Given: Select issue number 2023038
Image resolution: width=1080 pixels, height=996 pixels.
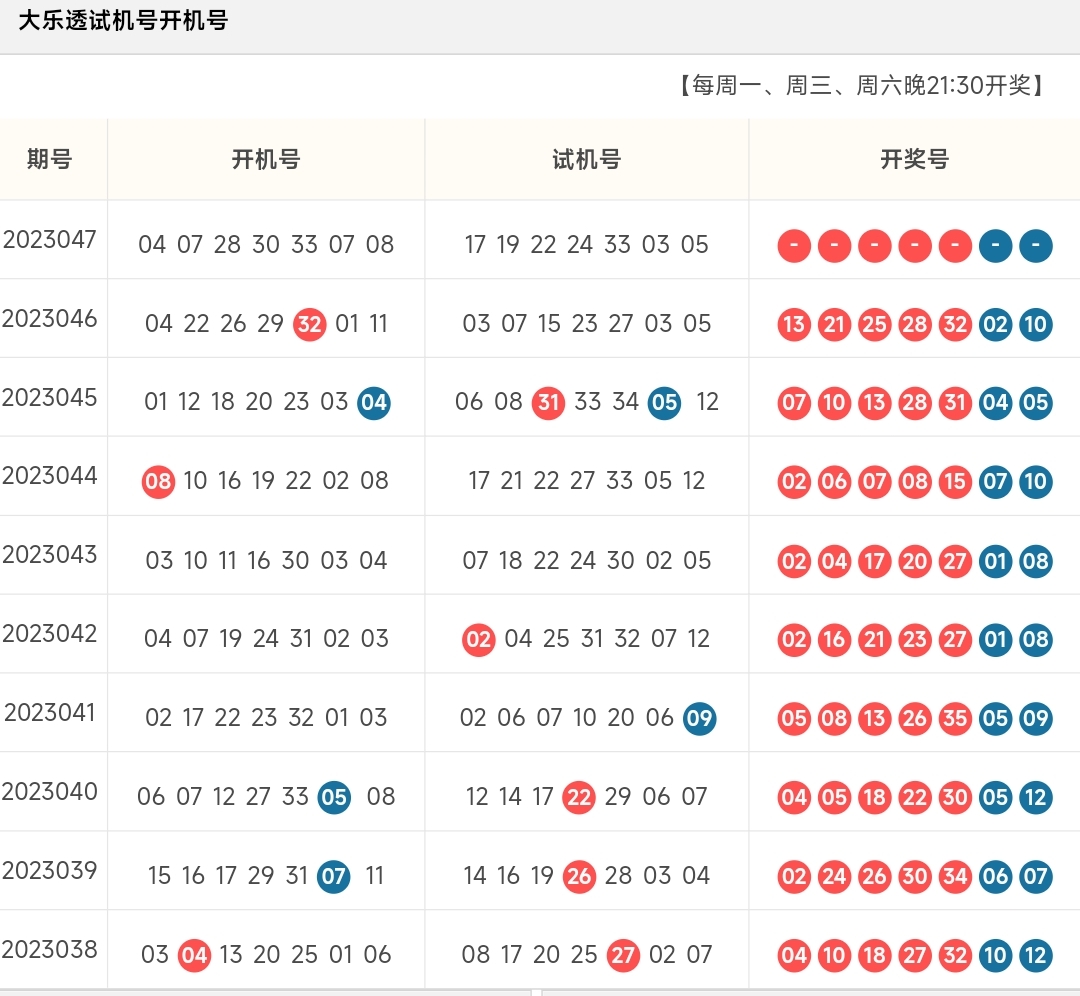Looking at the screenshot, I should [x=50, y=949].
